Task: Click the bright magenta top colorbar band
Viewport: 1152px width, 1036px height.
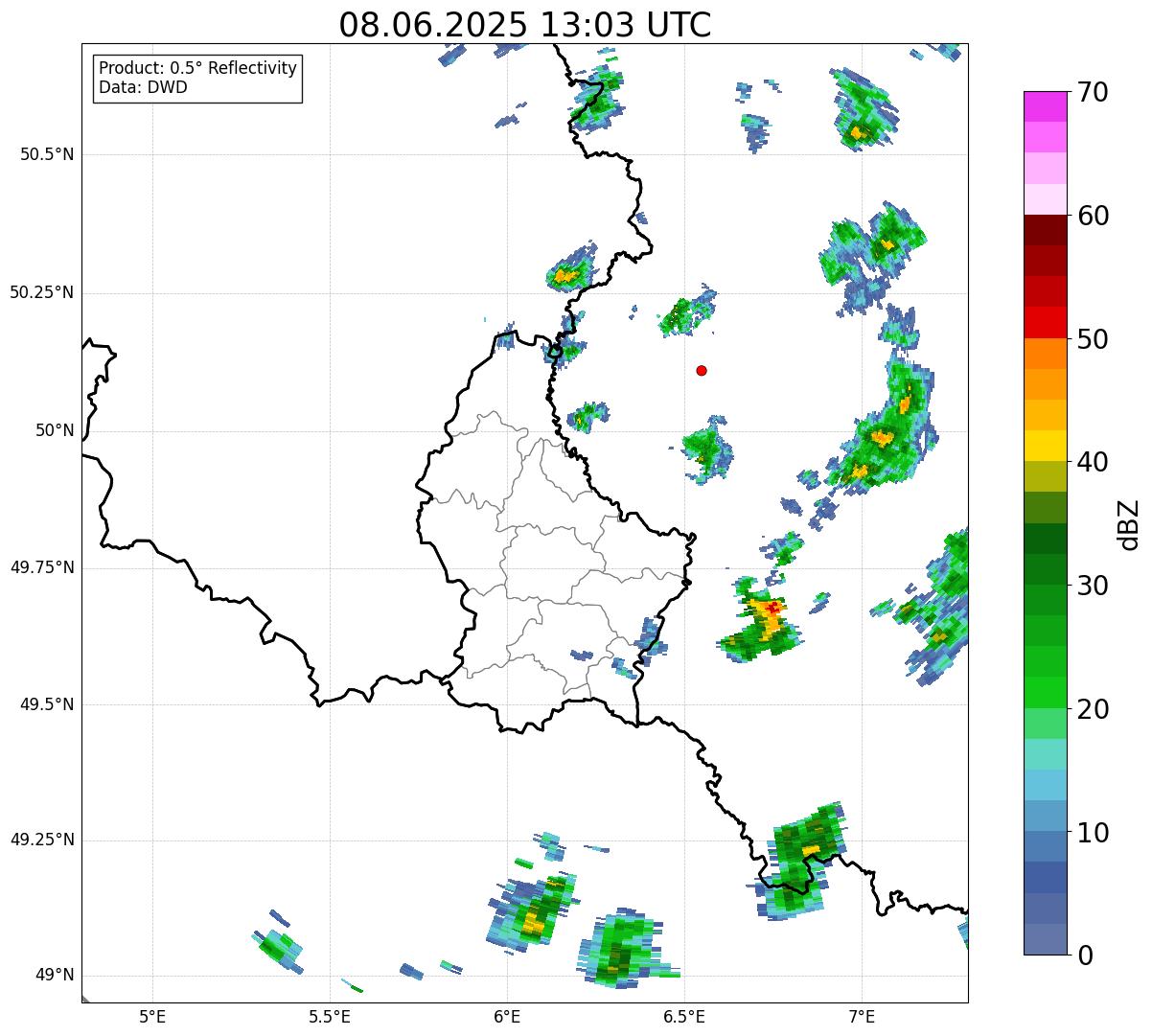Action: pos(1045,106)
